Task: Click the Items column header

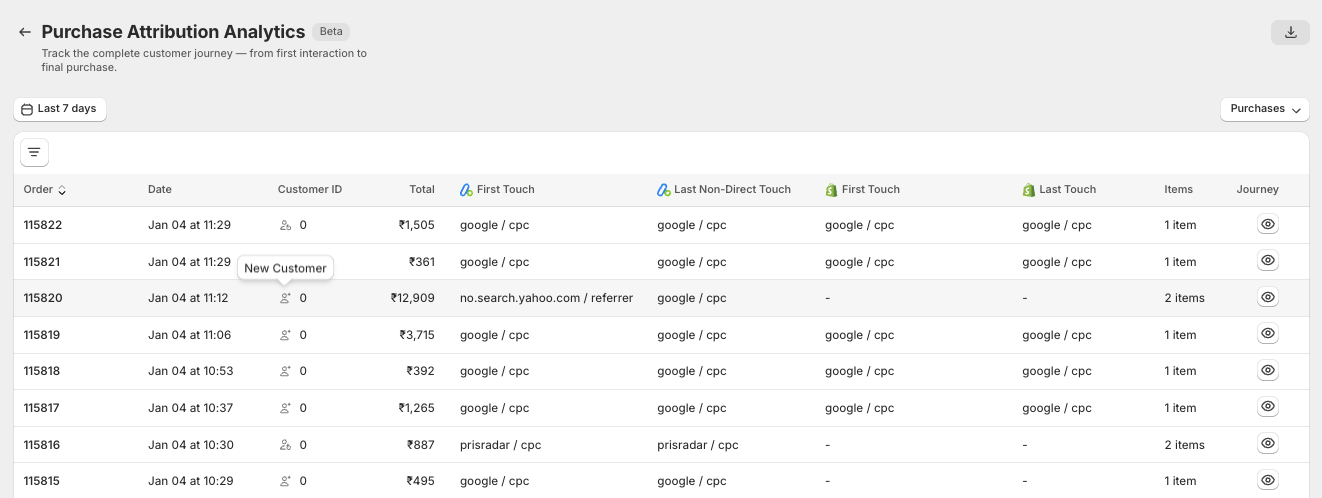Action: (1178, 189)
